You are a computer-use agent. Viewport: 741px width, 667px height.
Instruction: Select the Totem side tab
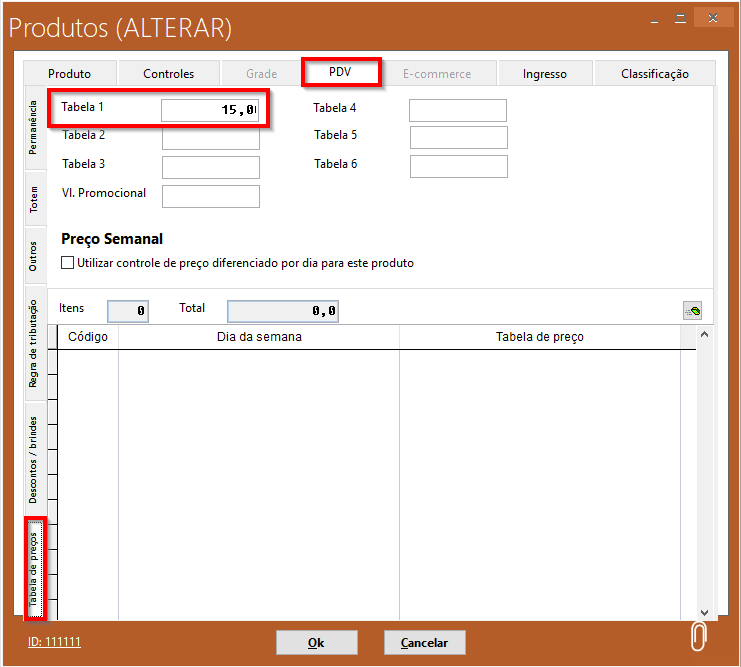point(34,198)
